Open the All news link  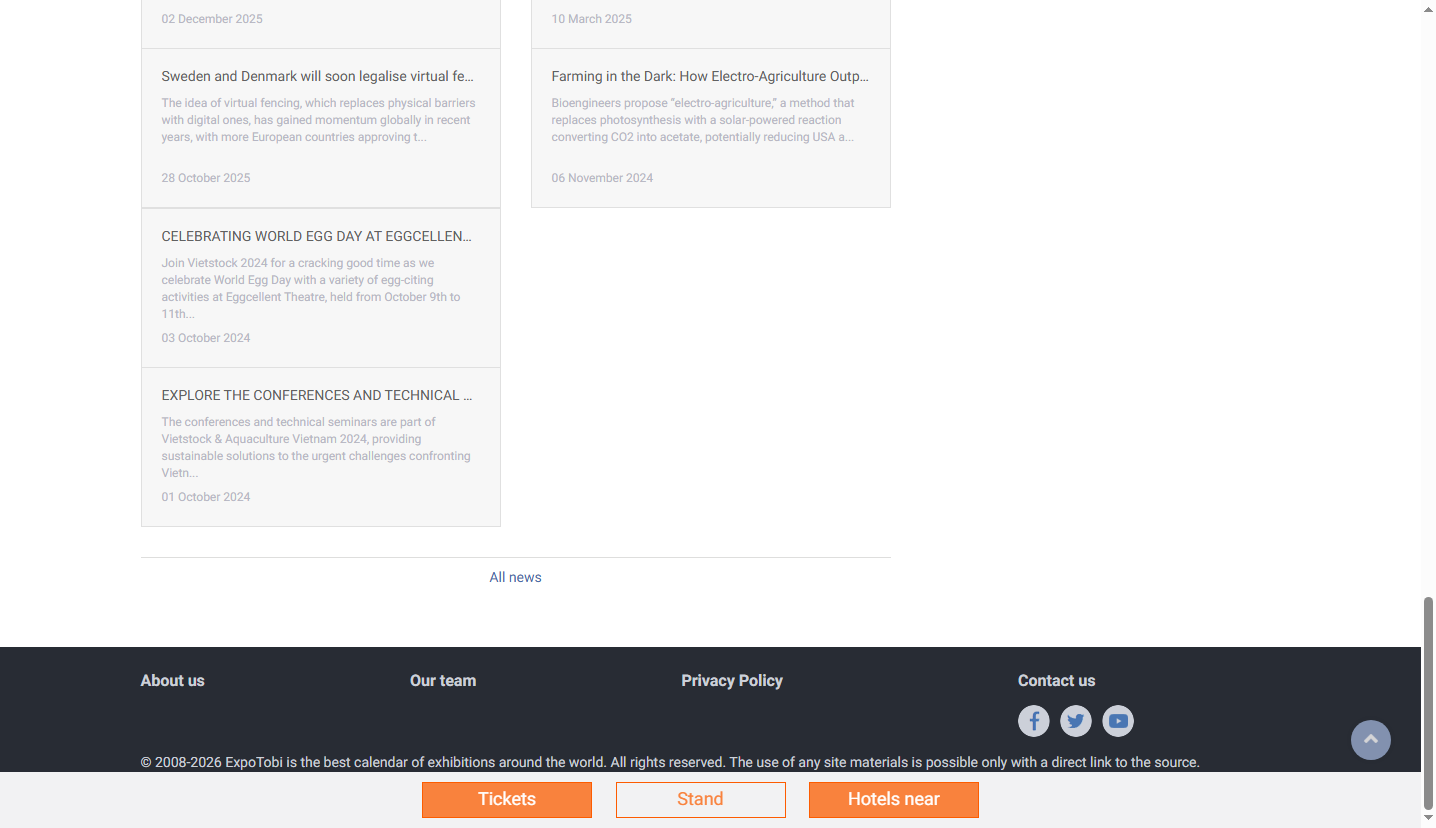point(515,577)
